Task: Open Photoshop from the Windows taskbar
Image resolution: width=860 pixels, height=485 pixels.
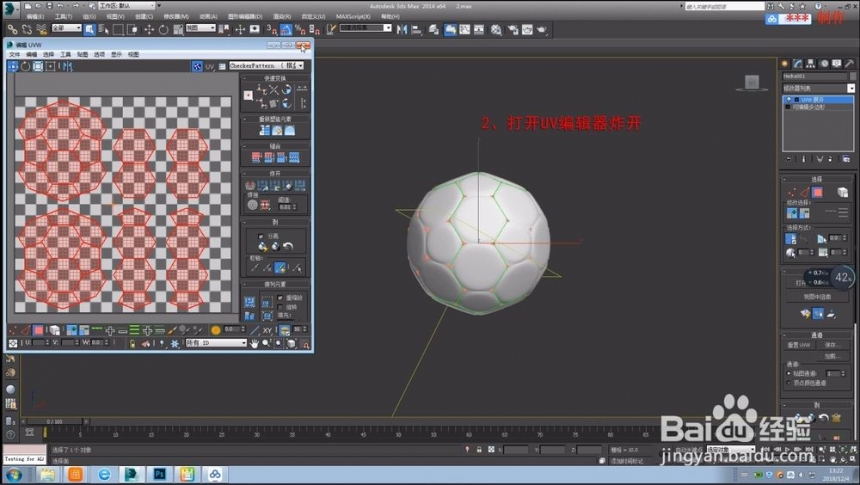Action: coord(160,474)
